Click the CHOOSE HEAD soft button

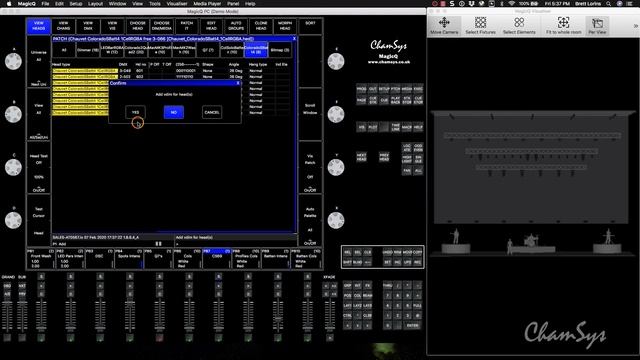pyautogui.click(x=138, y=26)
